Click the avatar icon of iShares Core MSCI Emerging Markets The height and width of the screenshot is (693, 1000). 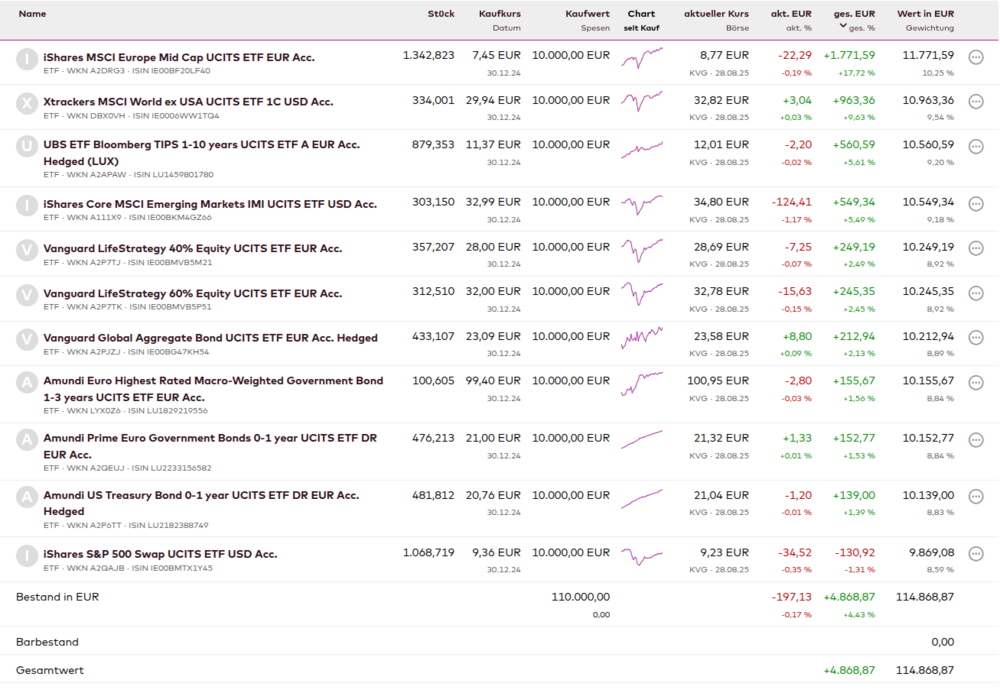pos(27,206)
